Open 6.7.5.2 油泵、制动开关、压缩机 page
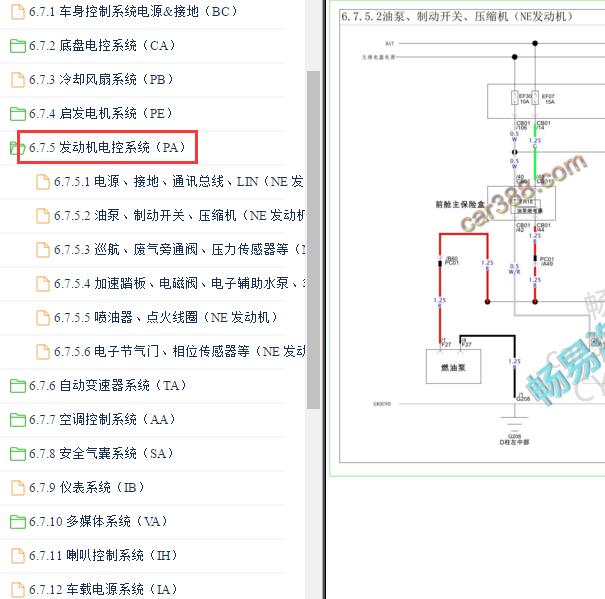 point(179,215)
